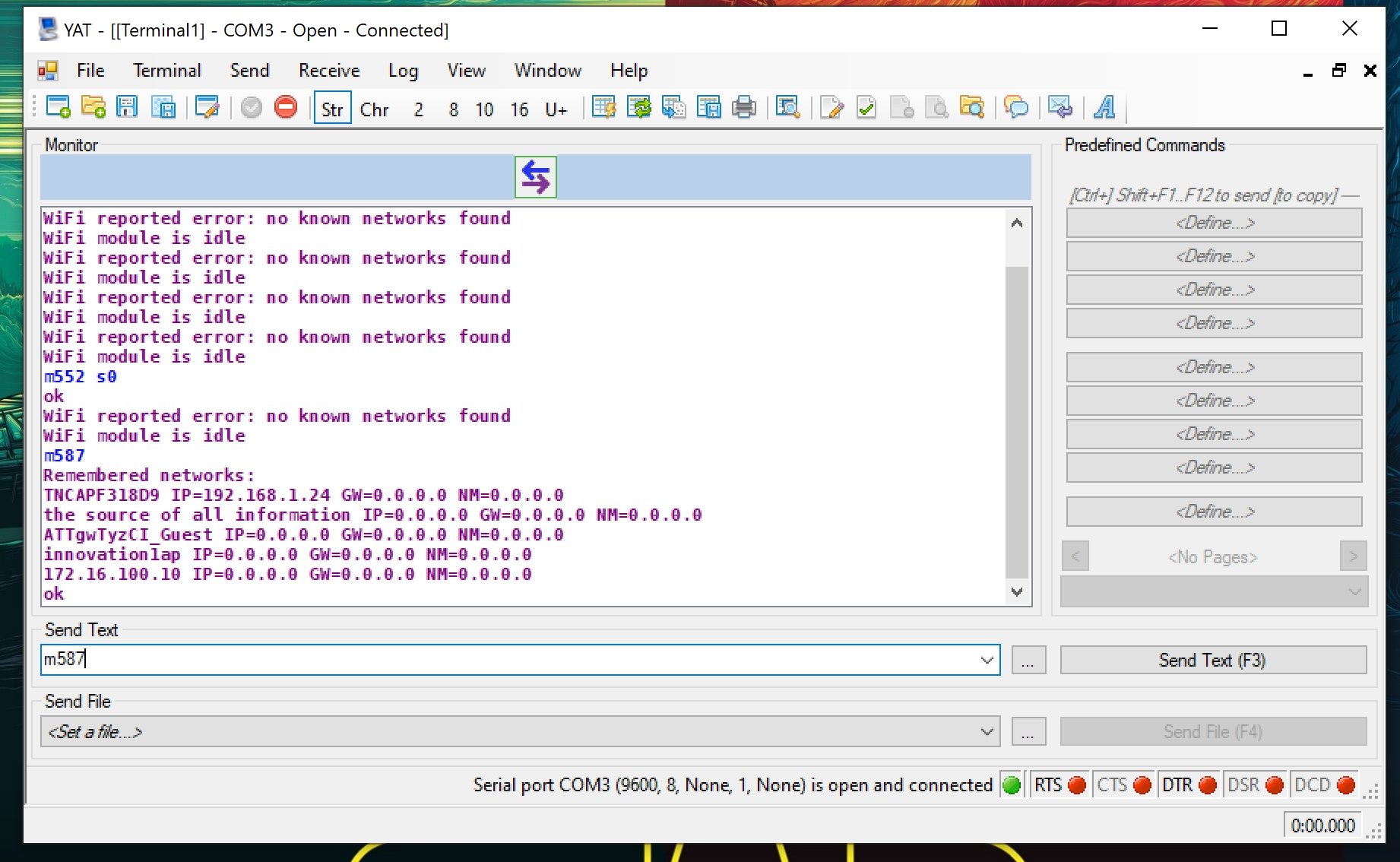Toggle the DTR signal indicator
This screenshot has width=1400, height=862.
click(x=1189, y=785)
